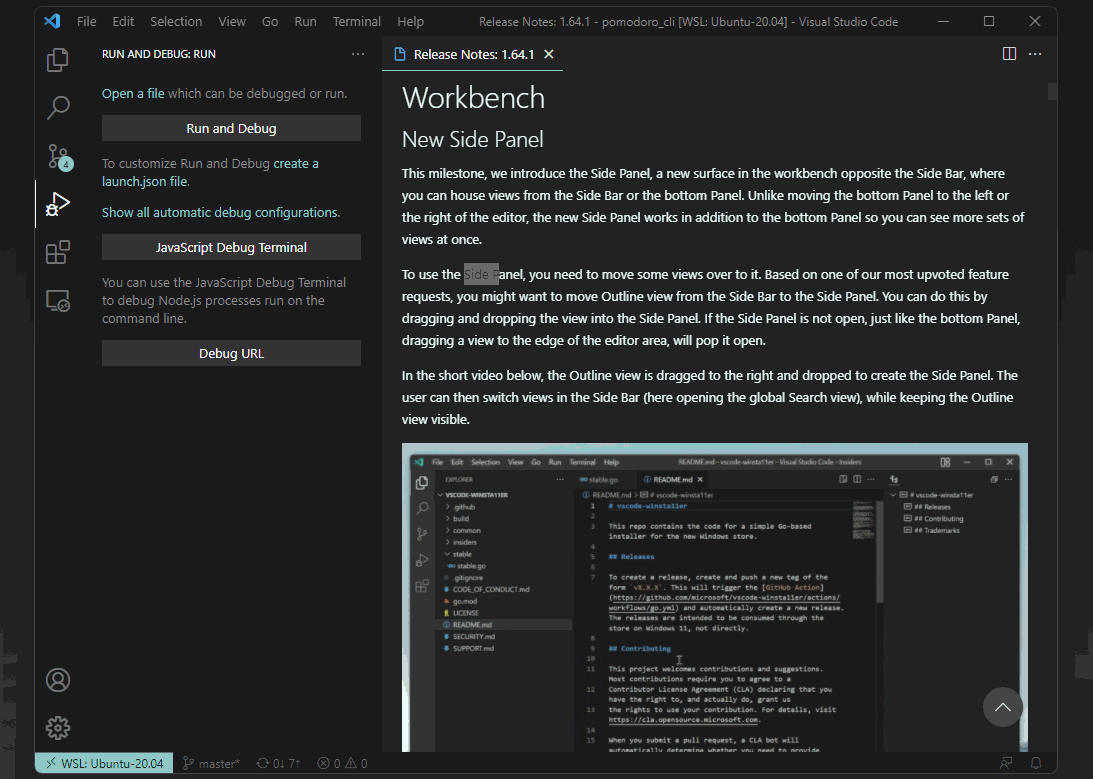Open the Search view
1093x779 pixels.
[57, 107]
